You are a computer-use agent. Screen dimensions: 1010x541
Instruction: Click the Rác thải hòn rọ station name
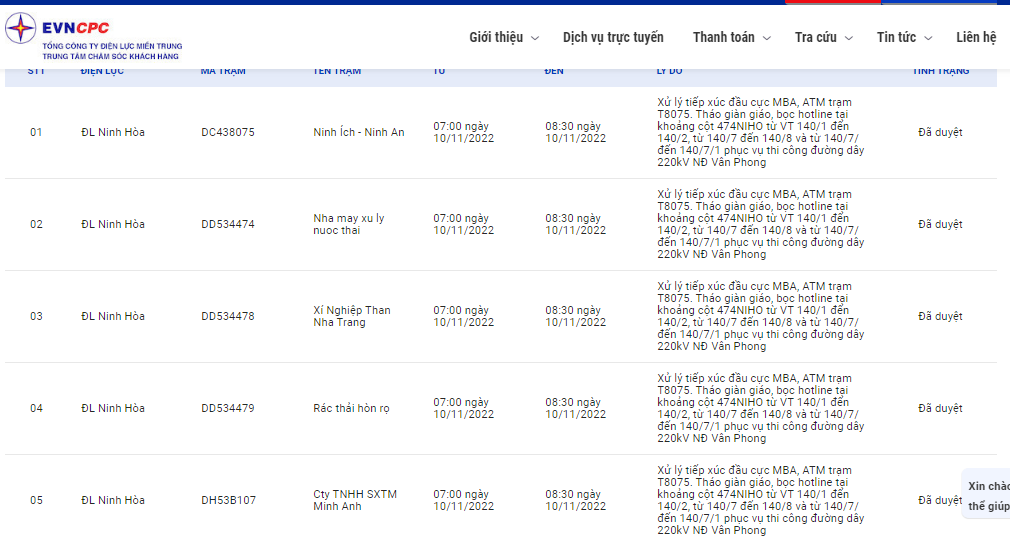[x=351, y=408]
